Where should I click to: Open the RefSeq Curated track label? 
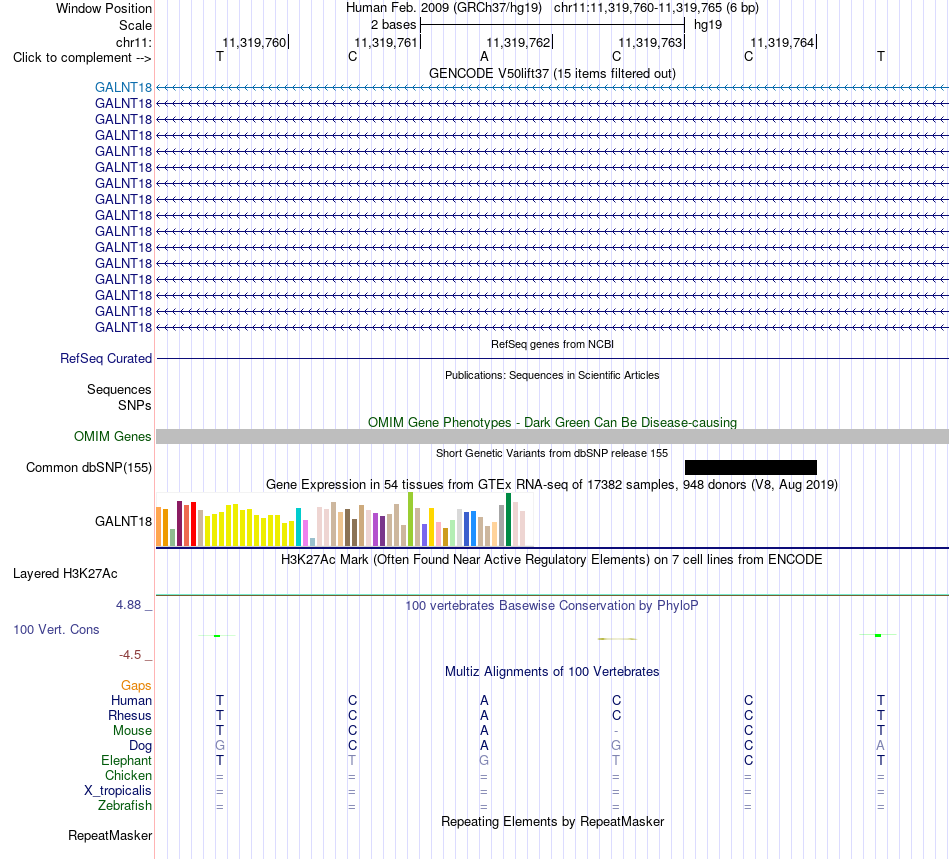(106, 359)
